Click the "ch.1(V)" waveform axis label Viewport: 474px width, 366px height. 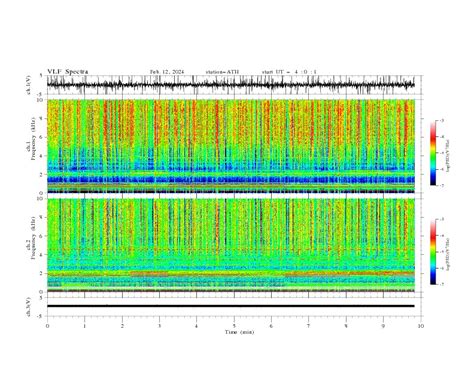point(29,85)
